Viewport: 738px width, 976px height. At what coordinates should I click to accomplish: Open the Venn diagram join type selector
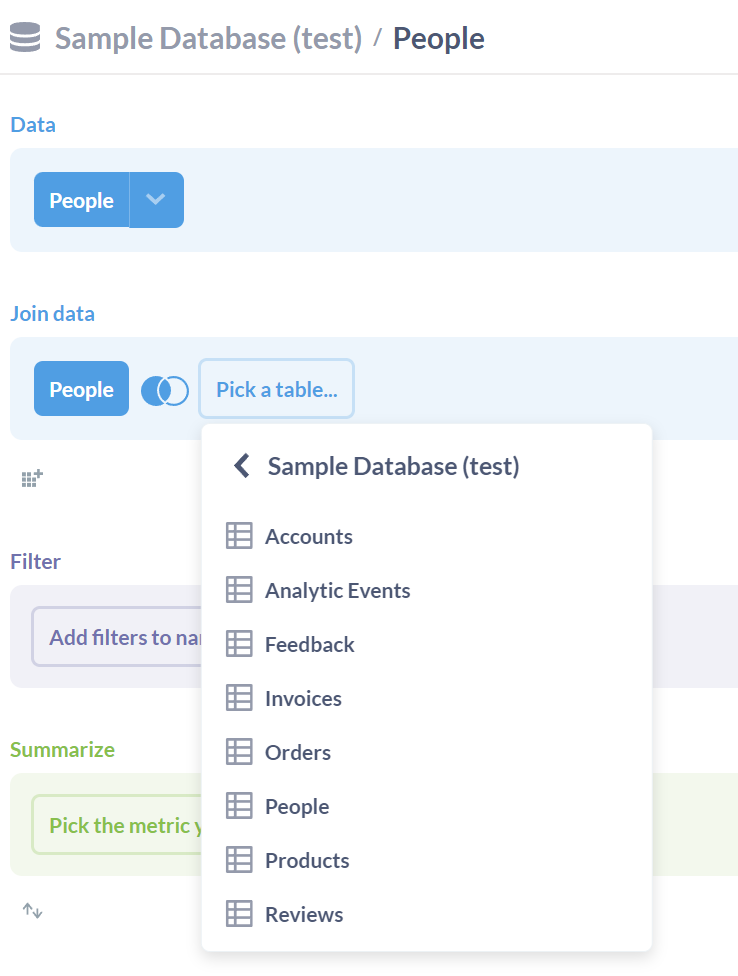(x=164, y=389)
